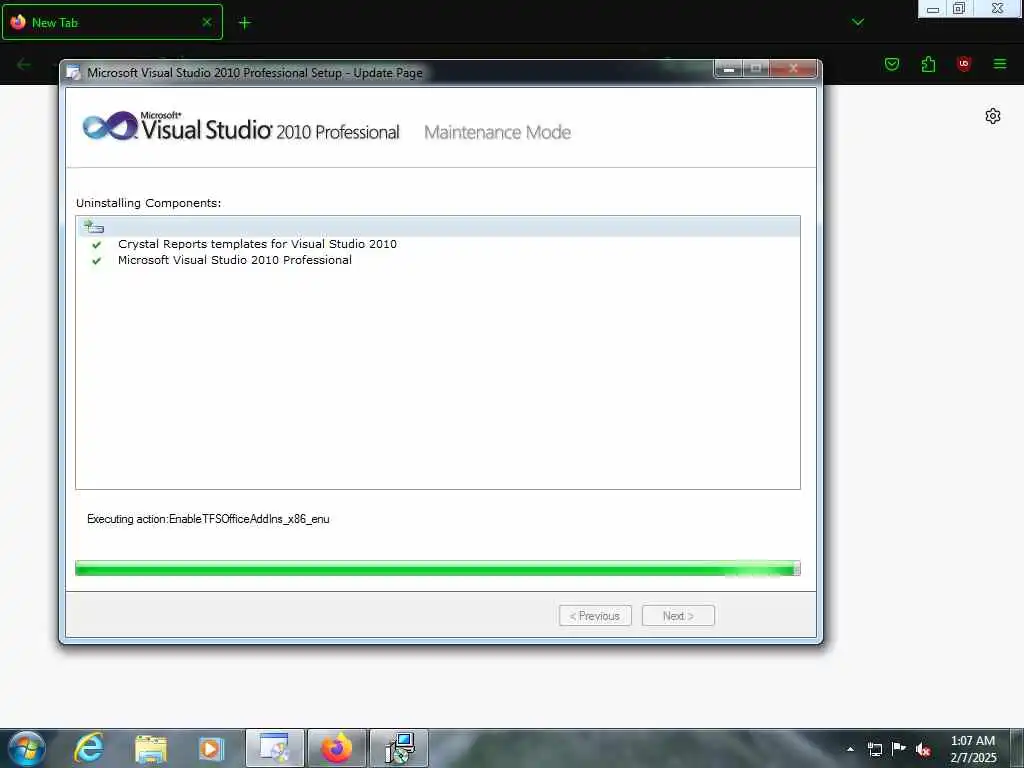Open the clock showing 1:07 AM
The height and width of the screenshot is (768, 1024).
point(972,741)
